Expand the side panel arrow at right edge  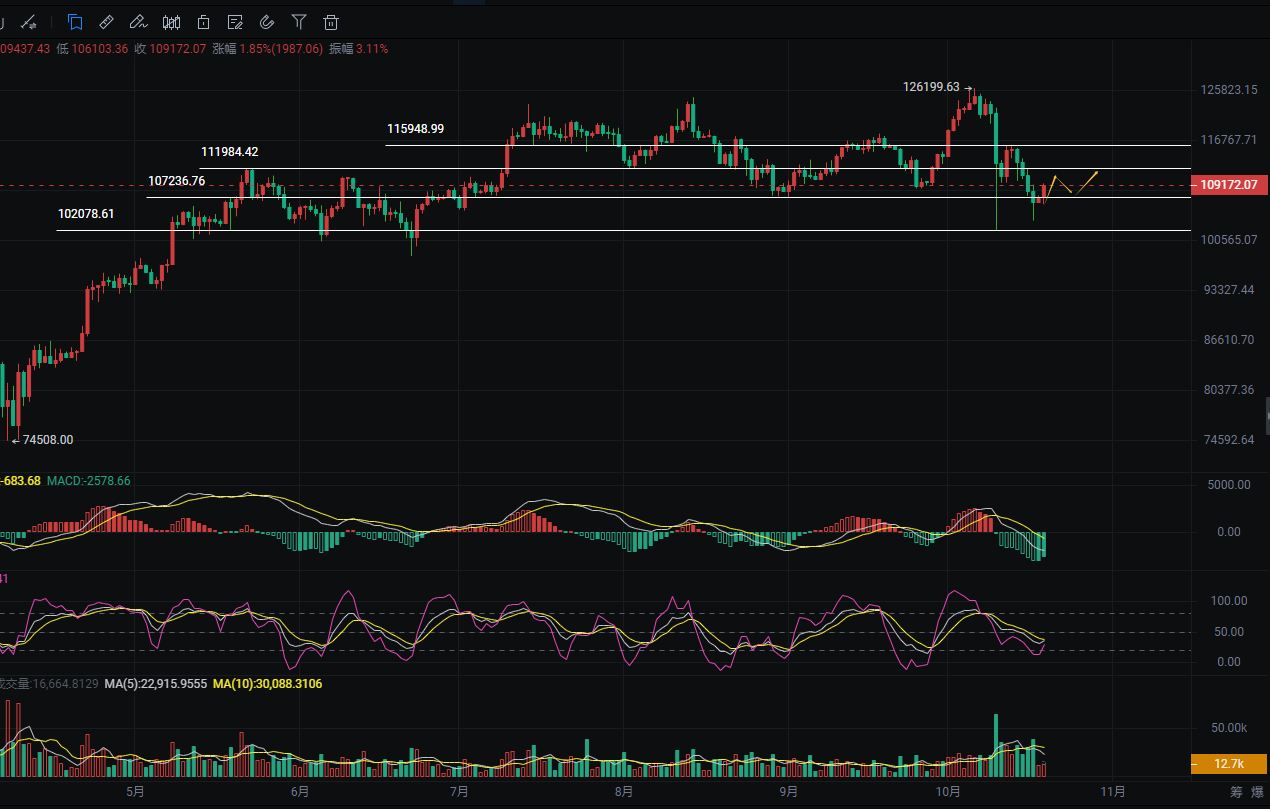pos(1265,414)
